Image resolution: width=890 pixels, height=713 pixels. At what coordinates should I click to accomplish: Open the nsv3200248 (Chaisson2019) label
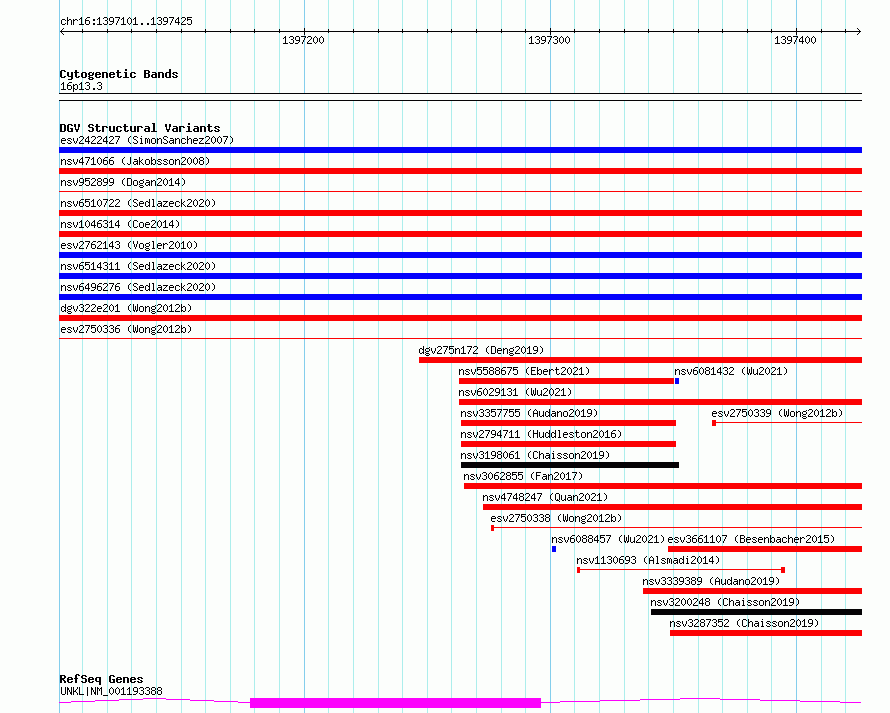click(x=725, y=602)
